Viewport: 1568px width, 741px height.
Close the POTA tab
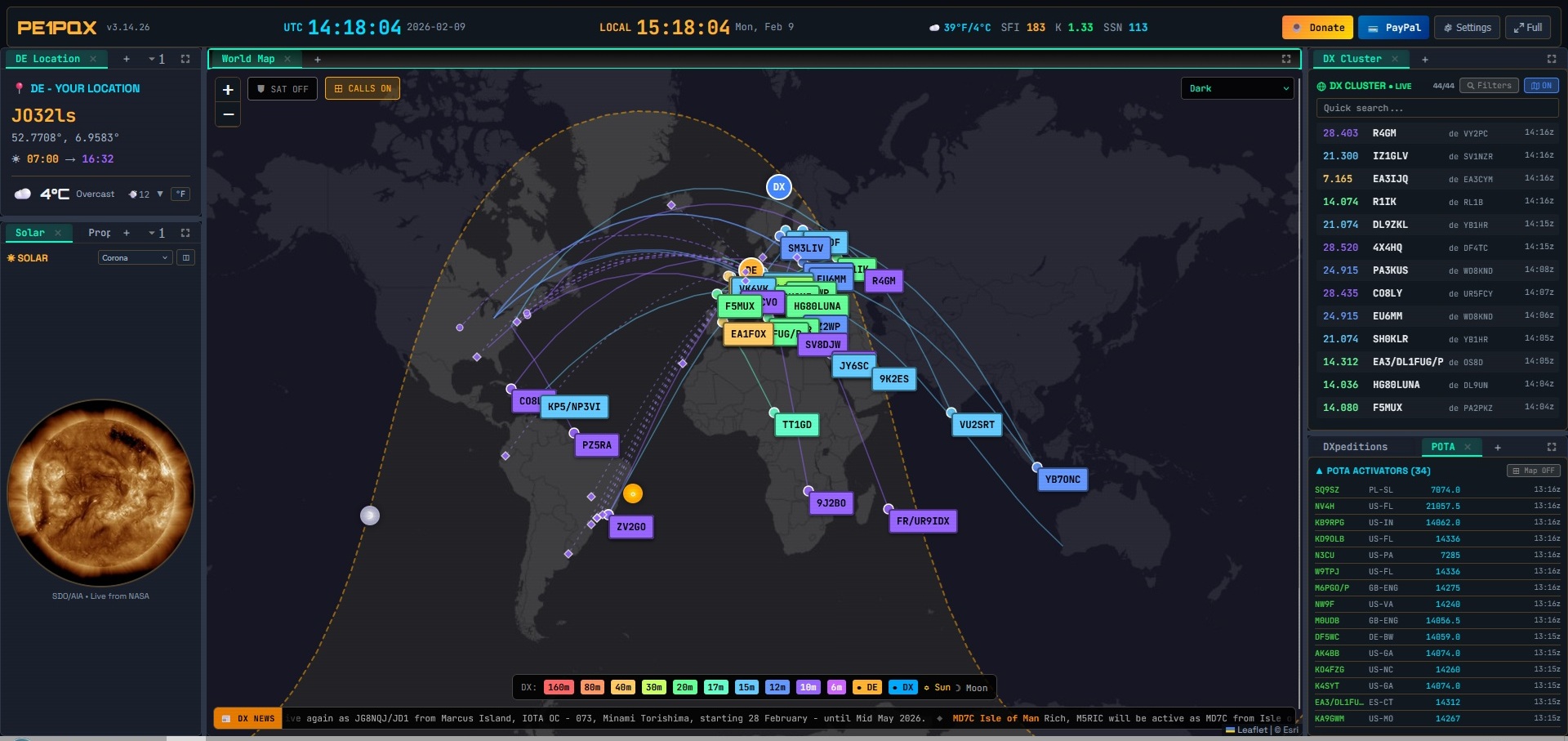click(x=1468, y=447)
